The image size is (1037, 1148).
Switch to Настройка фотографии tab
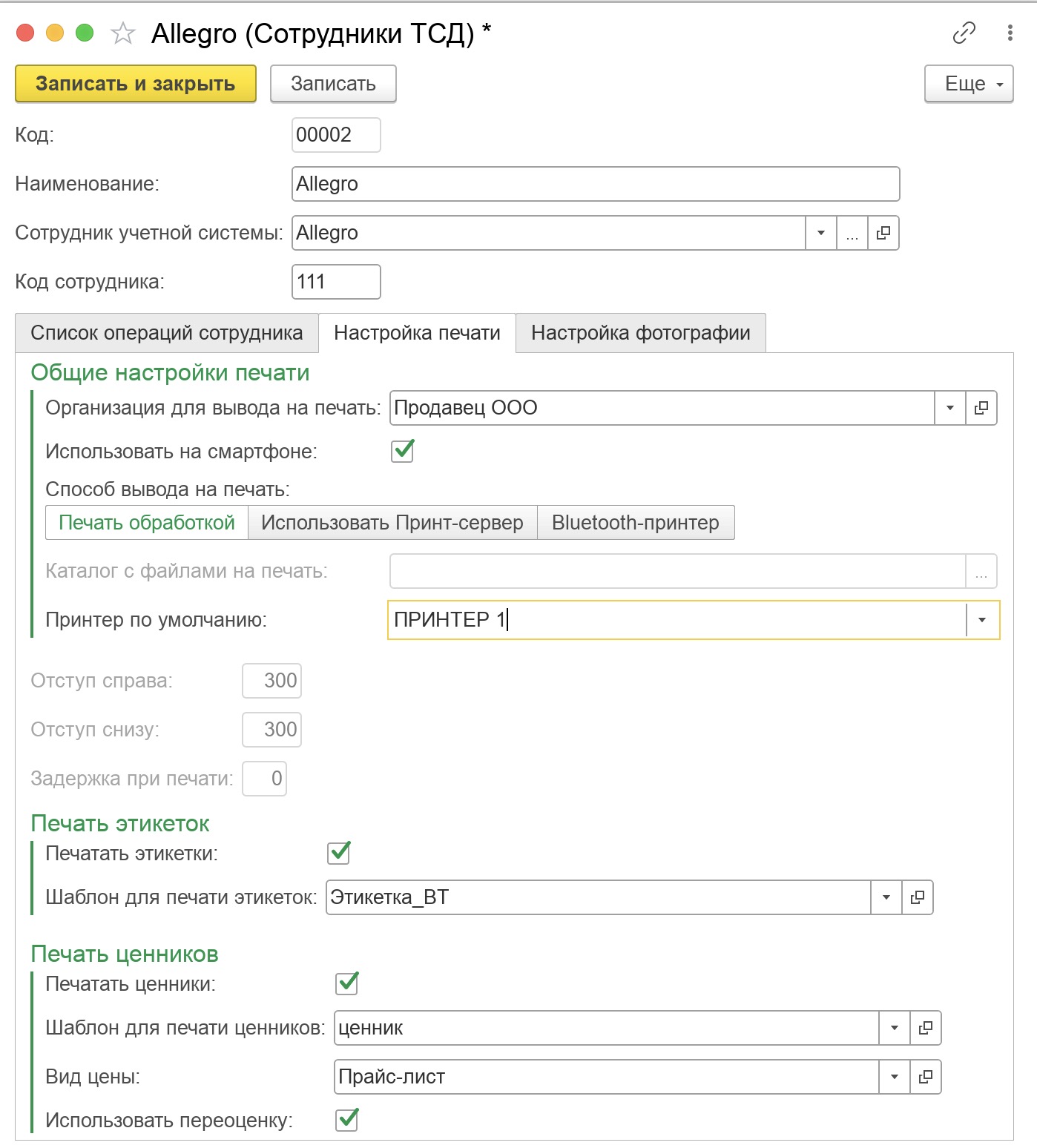(x=641, y=333)
